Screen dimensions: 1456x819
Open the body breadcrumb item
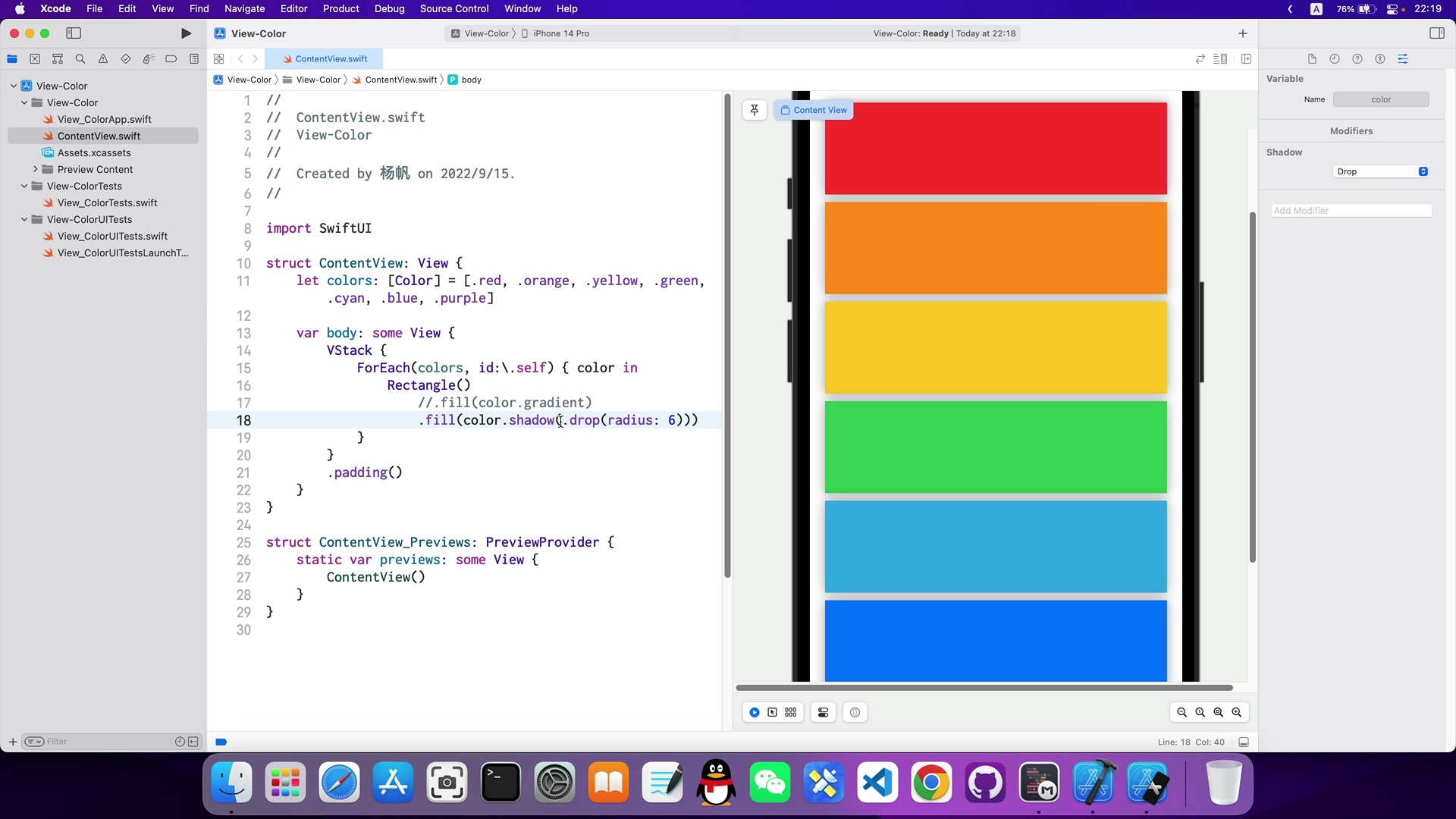(465, 80)
